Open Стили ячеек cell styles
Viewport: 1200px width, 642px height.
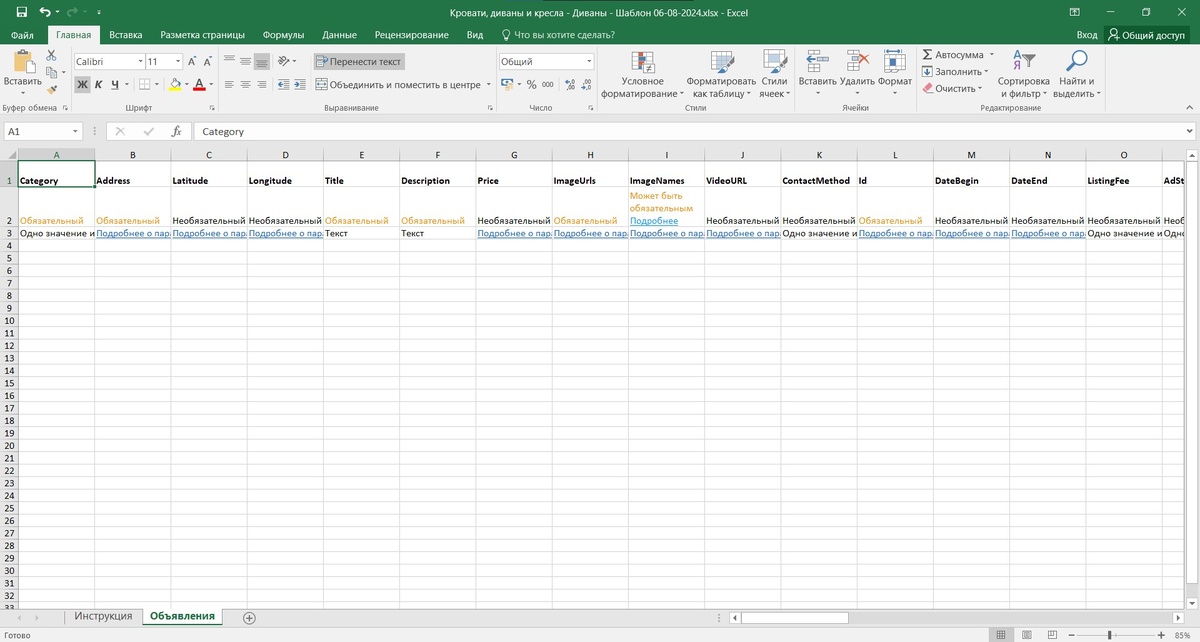774,74
